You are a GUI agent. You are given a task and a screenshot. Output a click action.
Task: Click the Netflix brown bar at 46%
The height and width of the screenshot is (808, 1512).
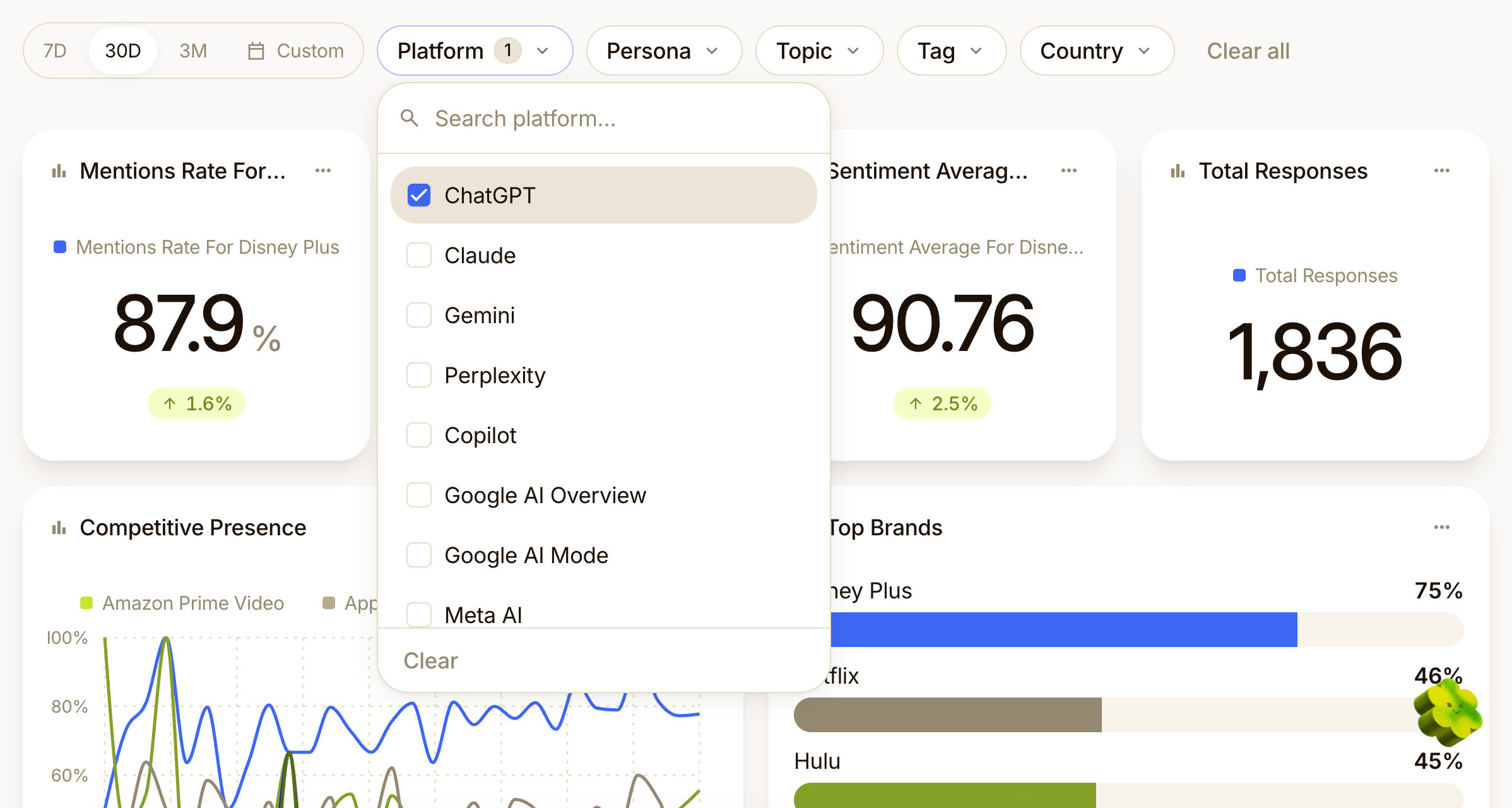pos(948,715)
